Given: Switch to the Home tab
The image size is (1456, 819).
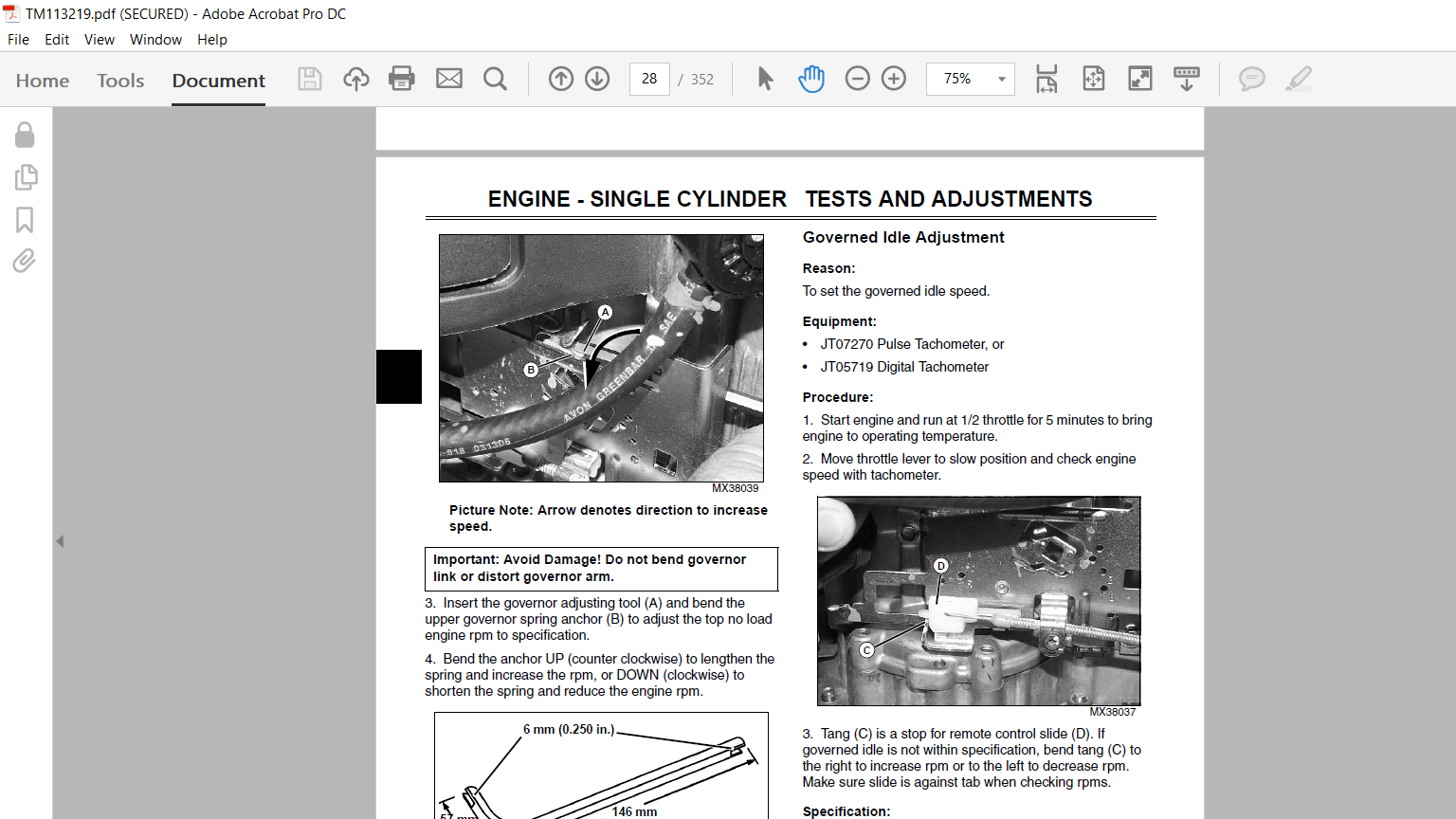Looking at the screenshot, I should 43,81.
